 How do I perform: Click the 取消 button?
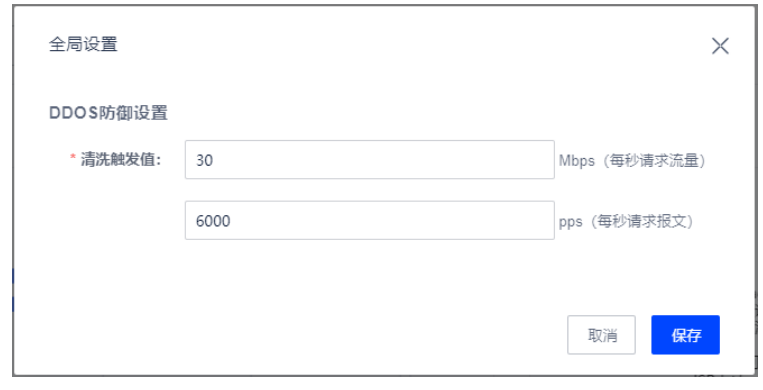coord(601,335)
